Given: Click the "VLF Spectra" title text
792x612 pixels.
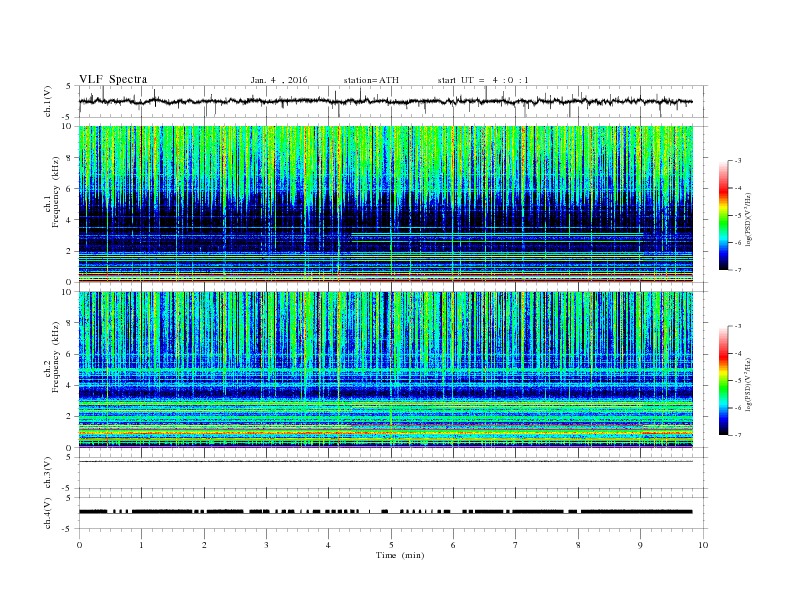Looking at the screenshot, I should pyautogui.click(x=113, y=79).
